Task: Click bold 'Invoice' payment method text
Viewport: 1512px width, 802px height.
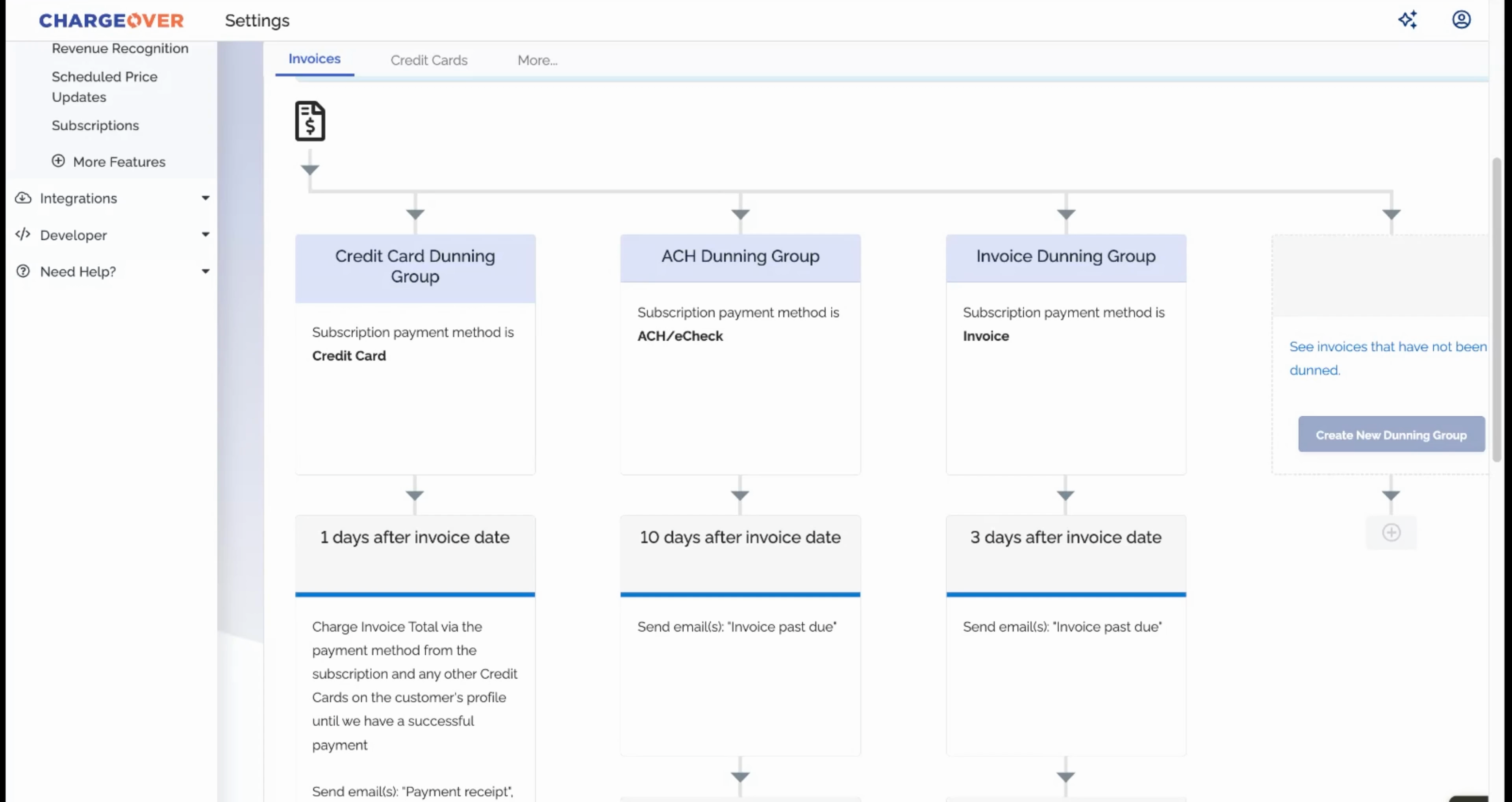Action: pos(986,336)
